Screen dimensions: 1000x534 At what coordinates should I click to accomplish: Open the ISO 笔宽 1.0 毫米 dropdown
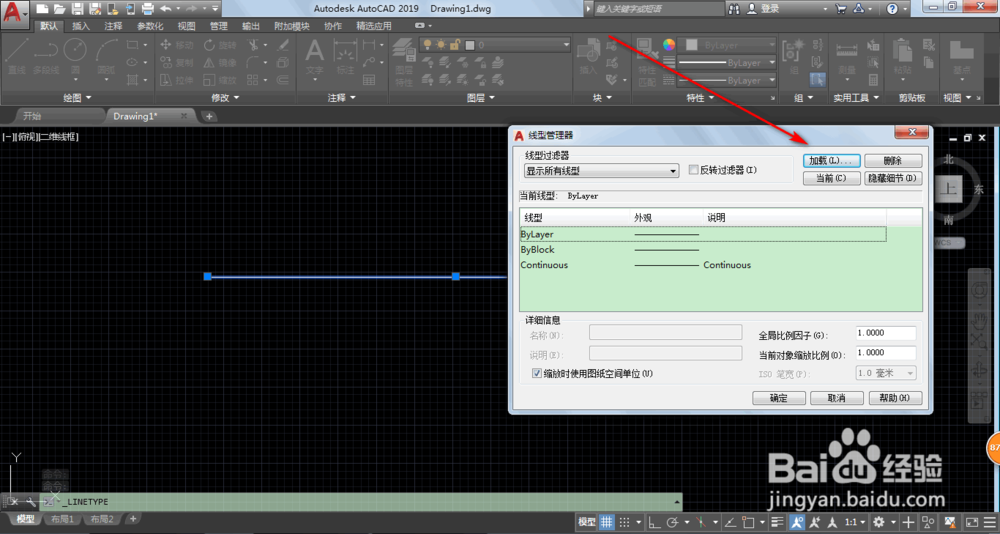[886, 373]
